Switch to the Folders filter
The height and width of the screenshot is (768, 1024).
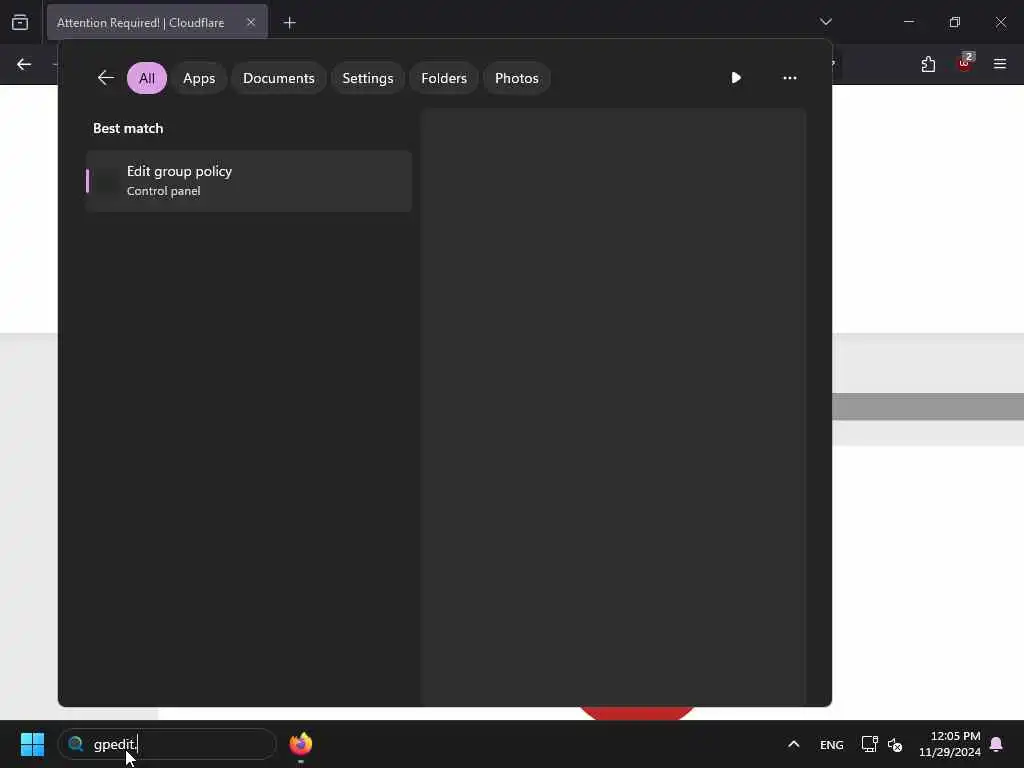444,78
